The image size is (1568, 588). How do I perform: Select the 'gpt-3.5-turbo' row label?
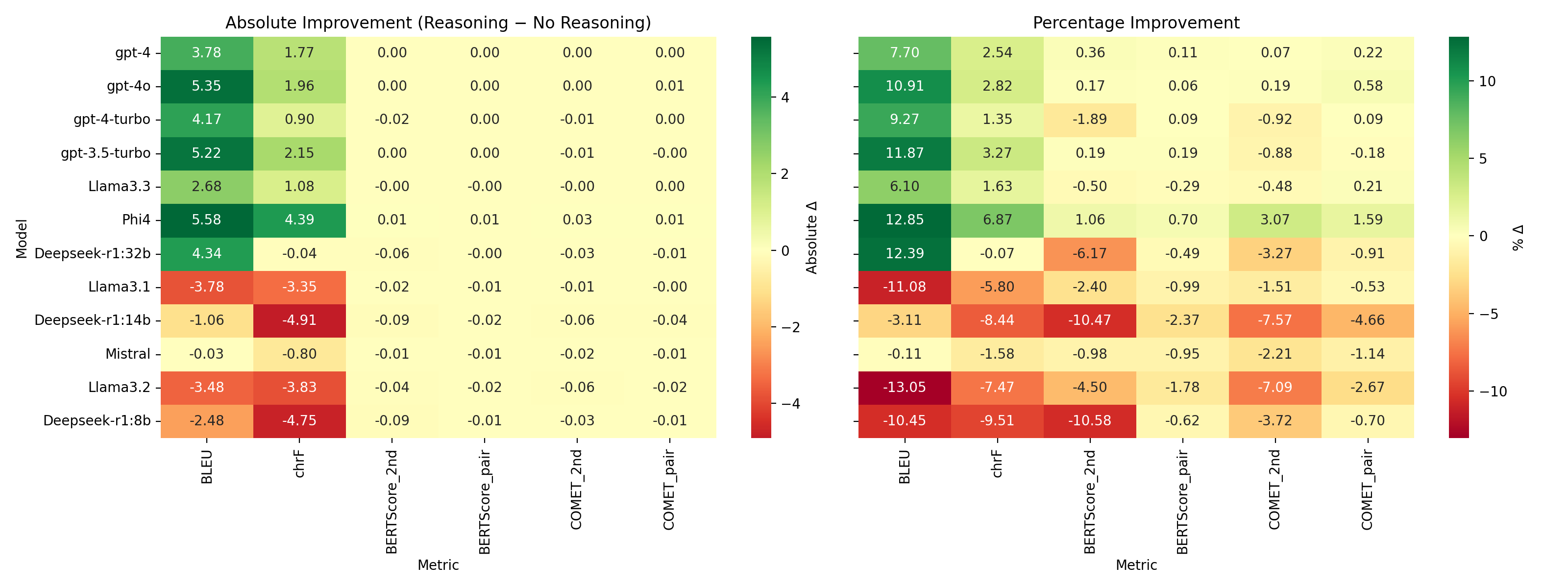point(105,153)
